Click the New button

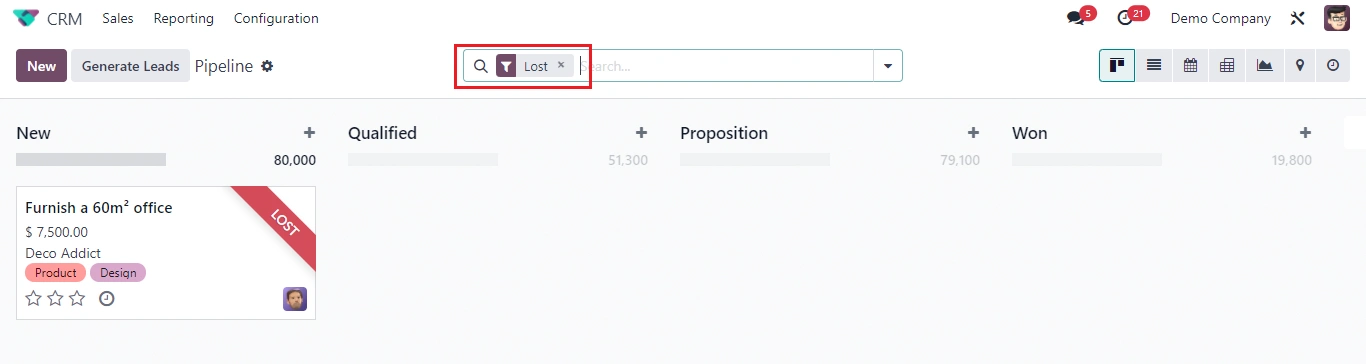point(42,66)
